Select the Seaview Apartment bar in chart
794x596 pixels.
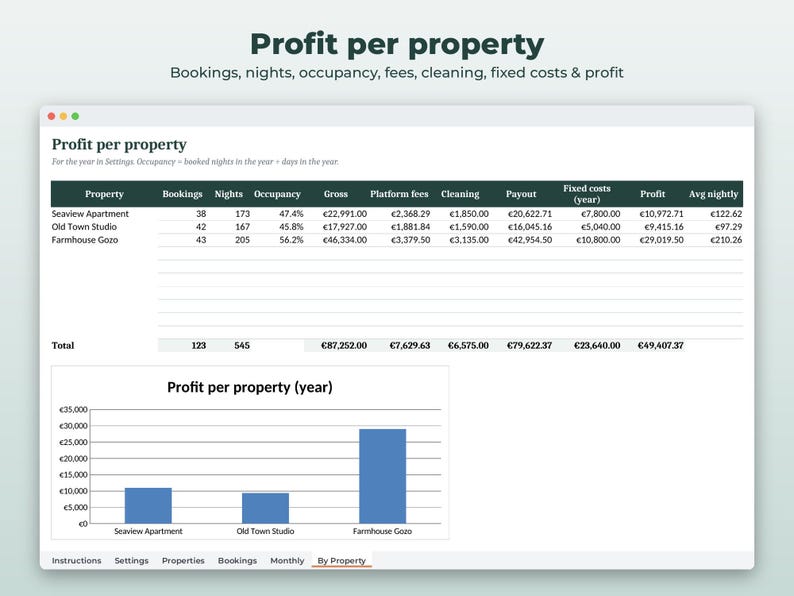point(148,505)
